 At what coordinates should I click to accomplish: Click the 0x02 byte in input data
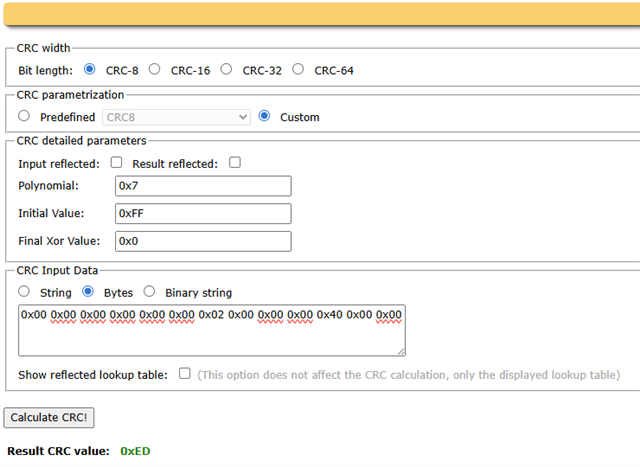[x=211, y=315]
